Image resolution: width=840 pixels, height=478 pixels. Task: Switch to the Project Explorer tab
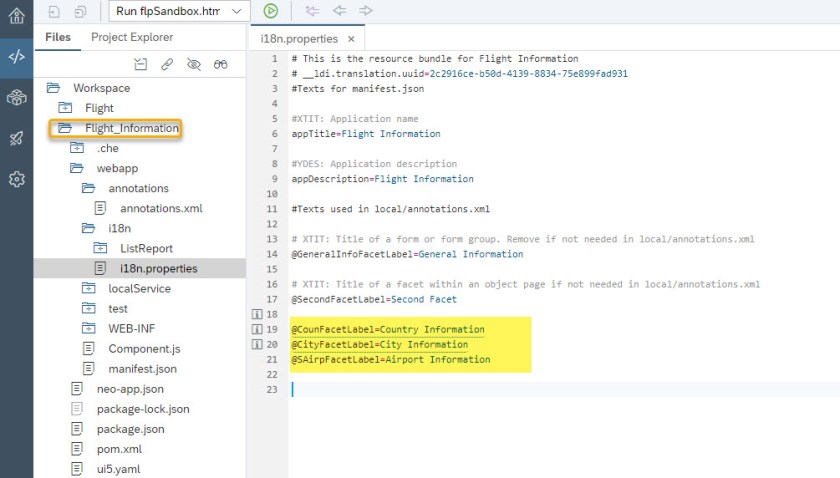coord(132,38)
